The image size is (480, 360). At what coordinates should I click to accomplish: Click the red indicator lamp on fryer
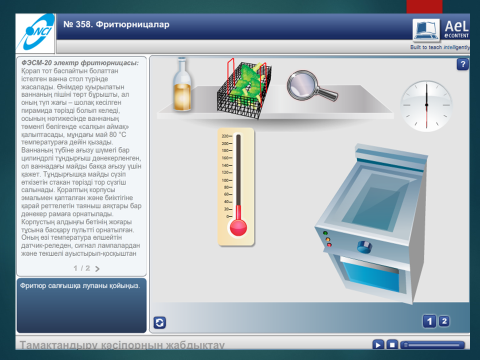click(x=329, y=245)
